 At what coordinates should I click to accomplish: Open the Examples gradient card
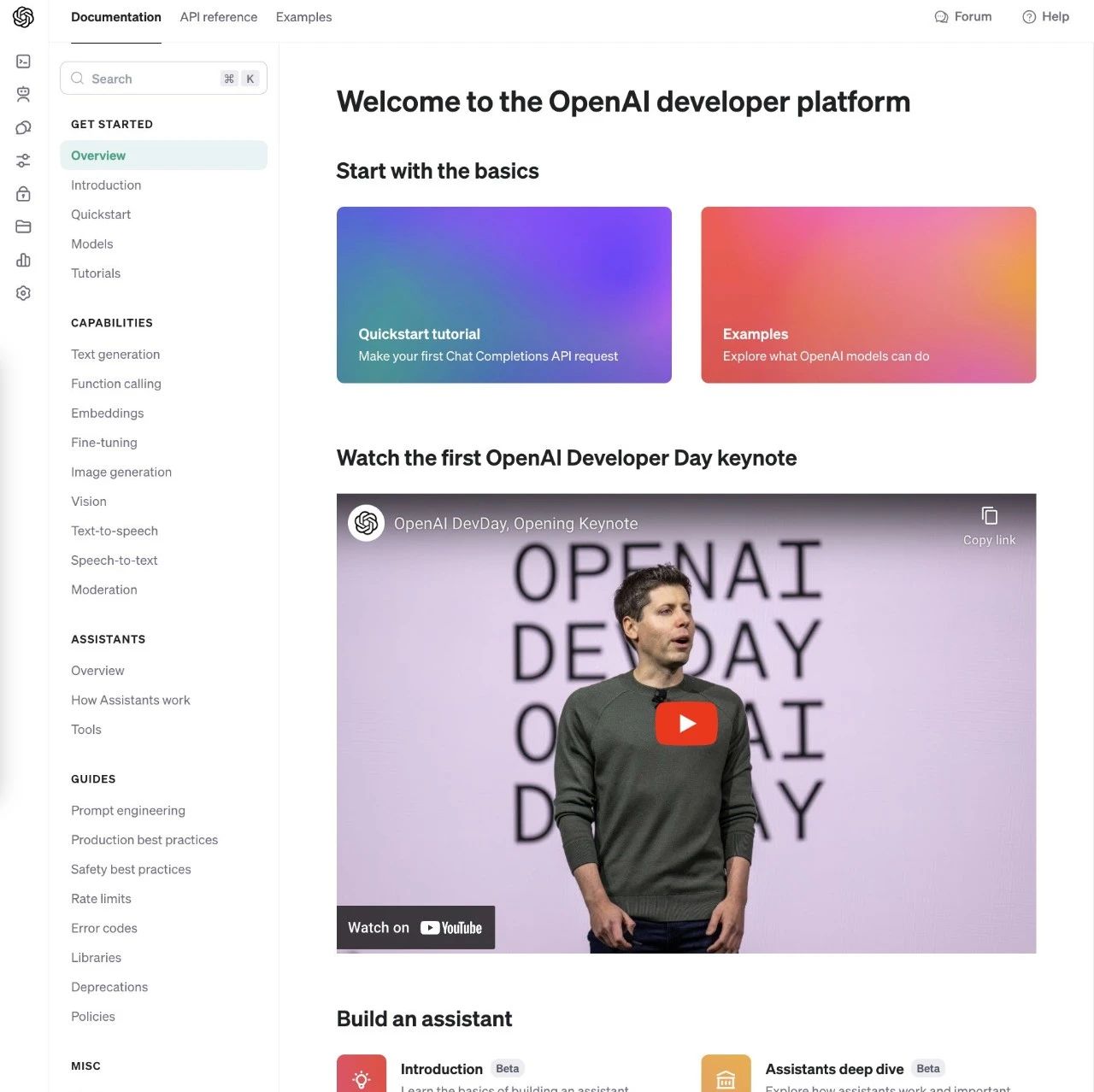(868, 295)
